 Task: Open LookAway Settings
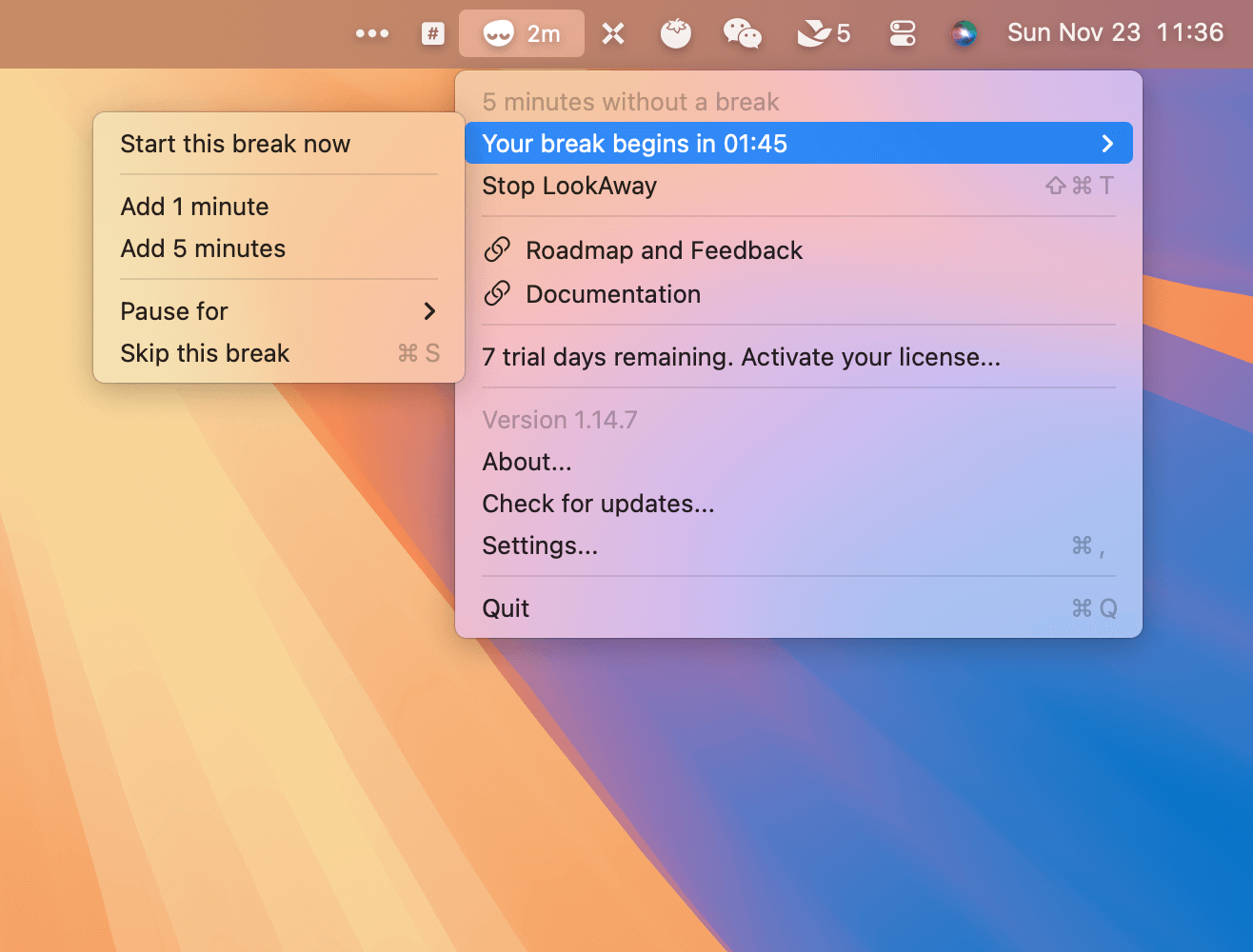tap(540, 545)
